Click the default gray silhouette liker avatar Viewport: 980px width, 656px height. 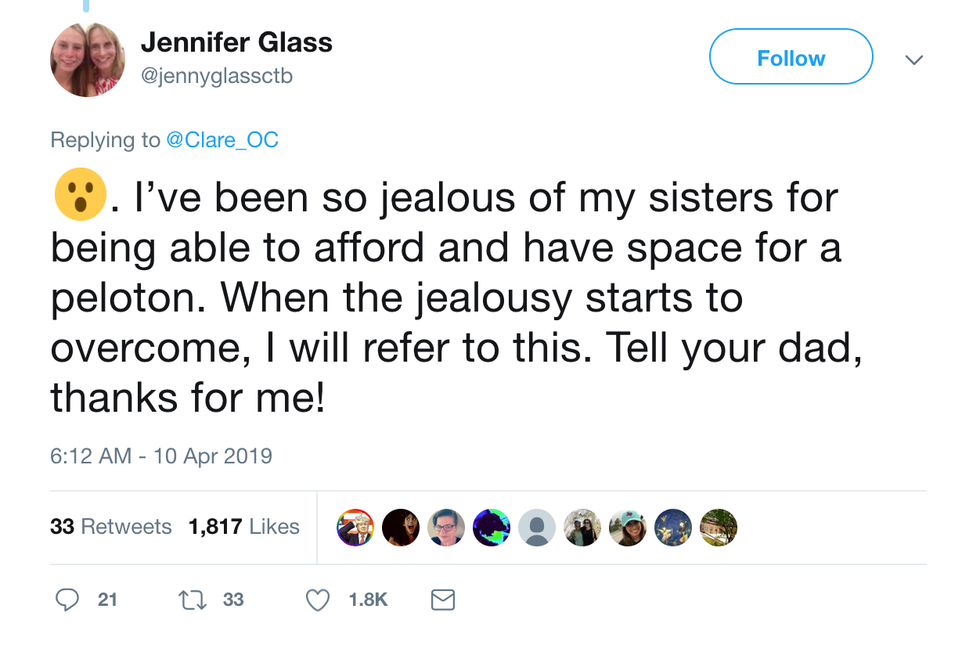click(x=537, y=527)
